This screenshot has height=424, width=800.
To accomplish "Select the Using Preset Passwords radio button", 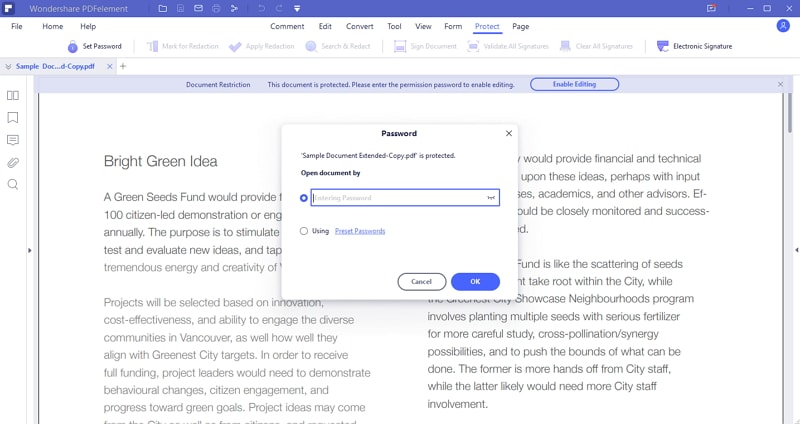I will point(304,231).
